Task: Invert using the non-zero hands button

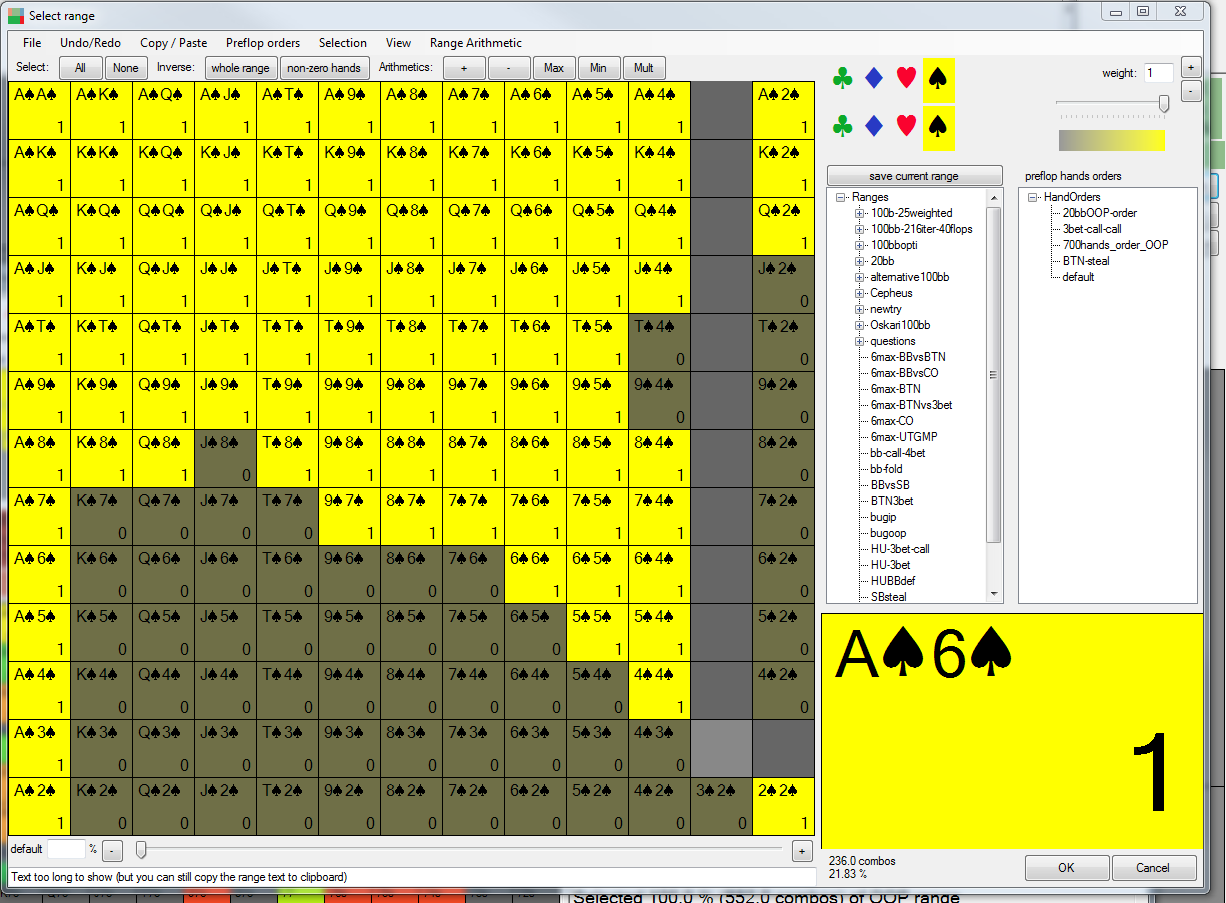Action: click(x=324, y=68)
